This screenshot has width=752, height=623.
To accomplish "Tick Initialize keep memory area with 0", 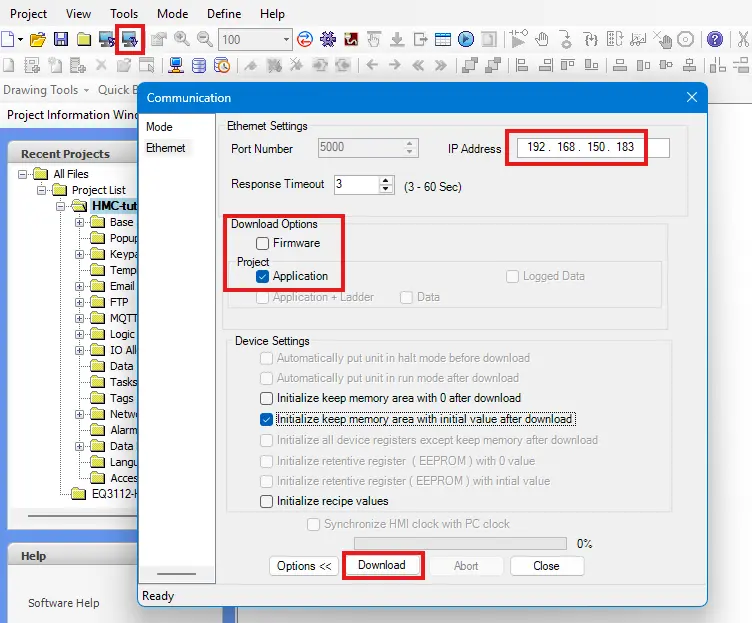I will [x=266, y=398].
